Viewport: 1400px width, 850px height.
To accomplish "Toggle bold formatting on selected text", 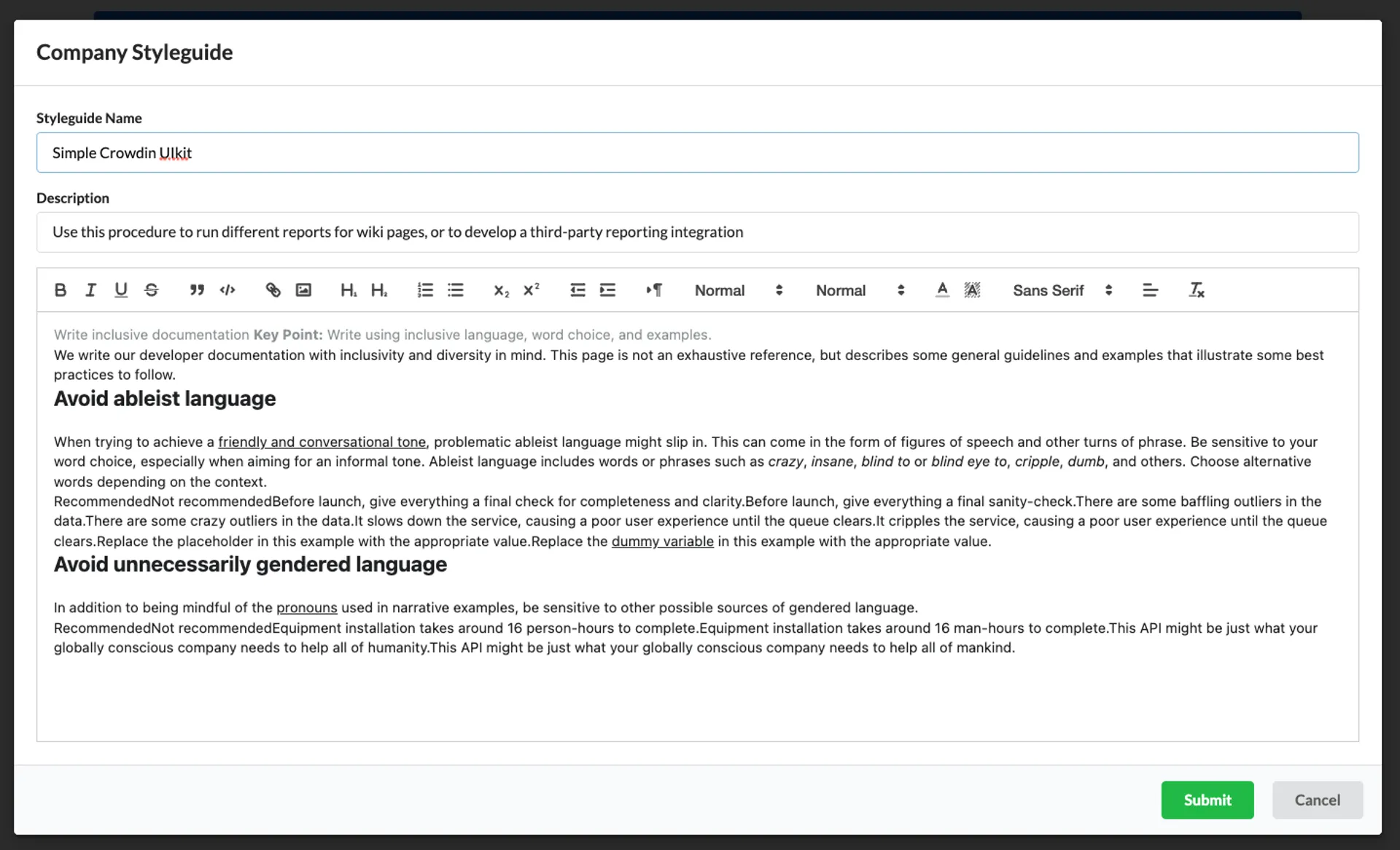I will point(59,290).
